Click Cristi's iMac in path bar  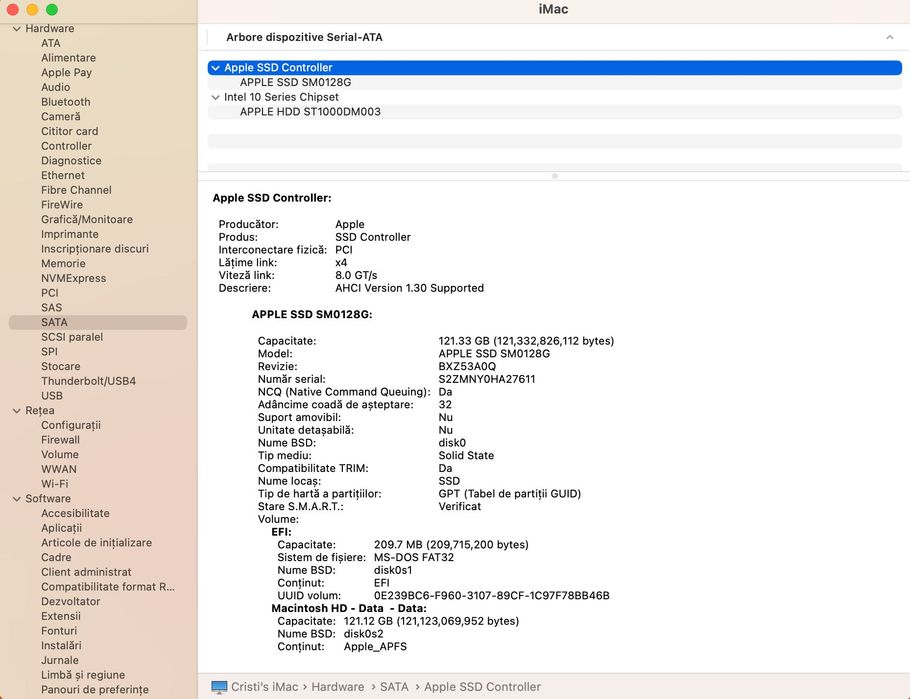click(265, 687)
